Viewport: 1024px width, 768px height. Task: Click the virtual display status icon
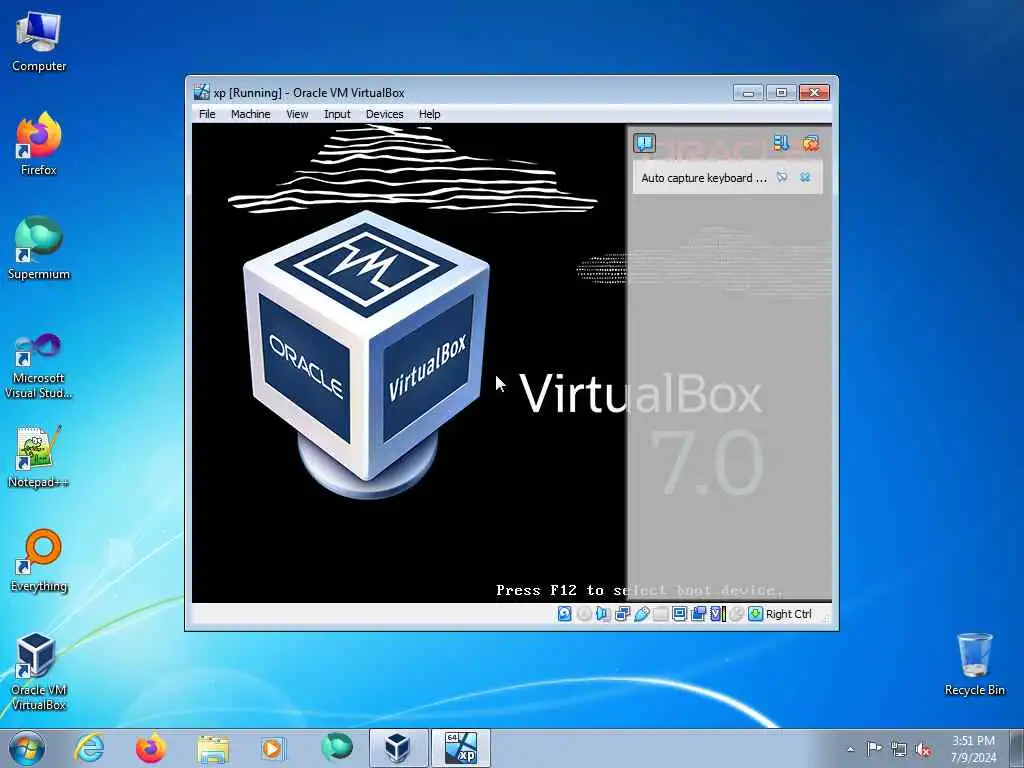click(679, 614)
